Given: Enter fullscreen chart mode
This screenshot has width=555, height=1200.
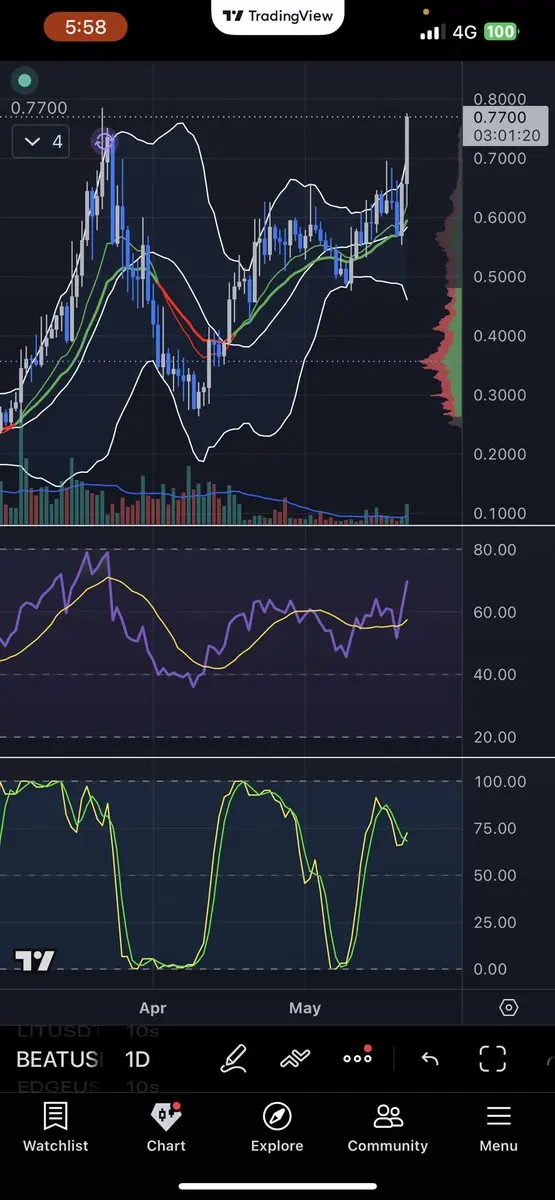Looking at the screenshot, I should pos(492,1058).
